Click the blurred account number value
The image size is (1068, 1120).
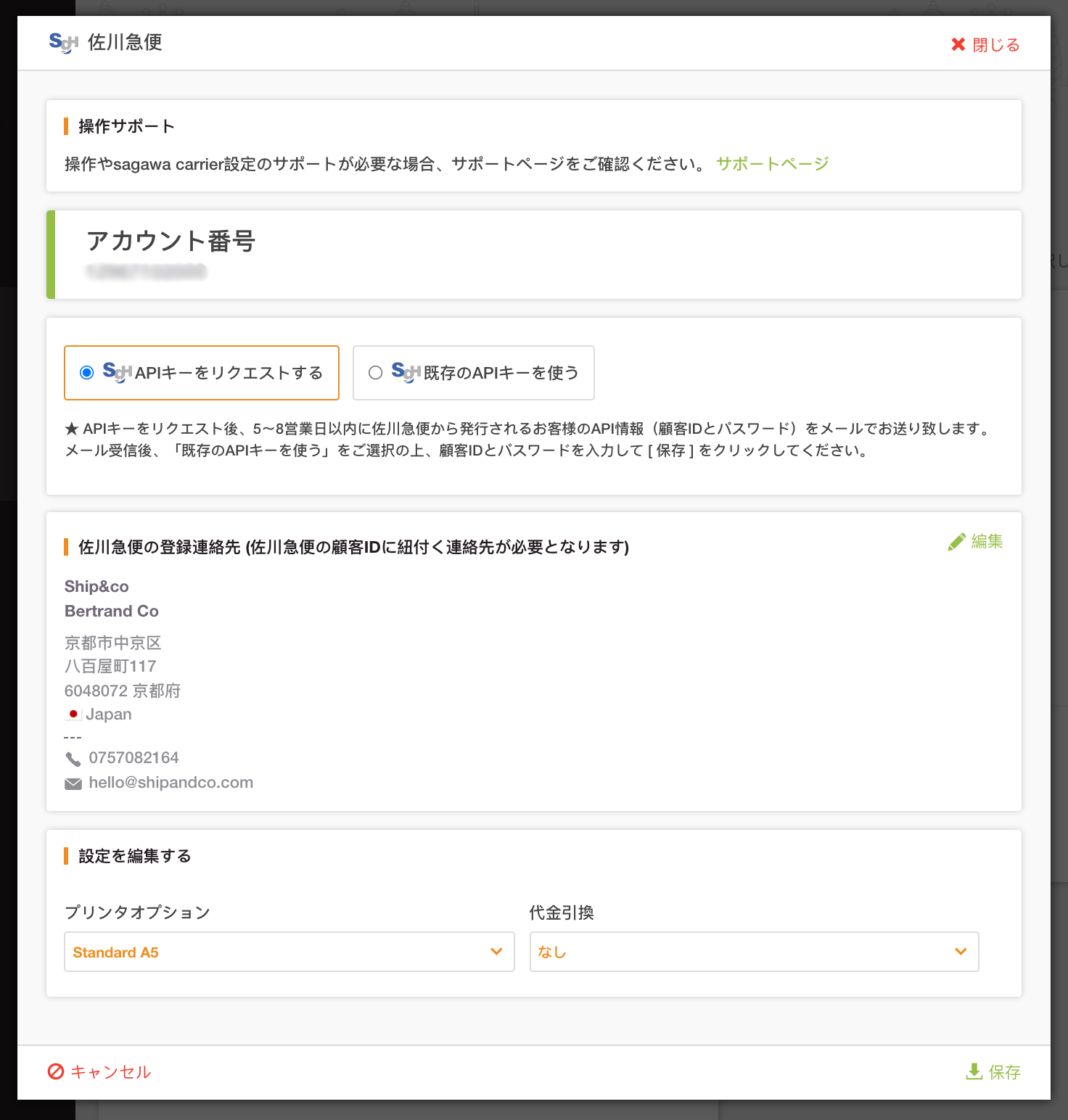[146, 272]
